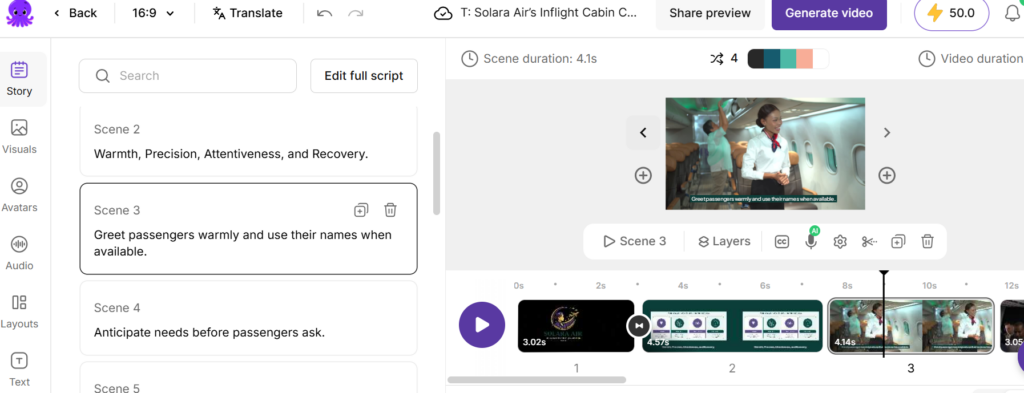The width and height of the screenshot is (1024, 393).
Task: Click the cloud saved status icon
Action: (443, 13)
